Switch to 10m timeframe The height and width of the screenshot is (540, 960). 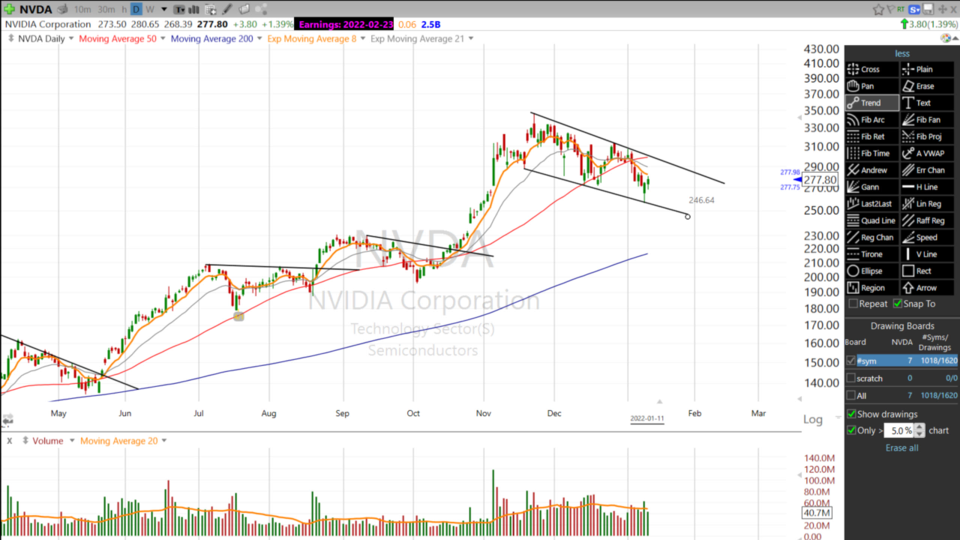(82, 9)
